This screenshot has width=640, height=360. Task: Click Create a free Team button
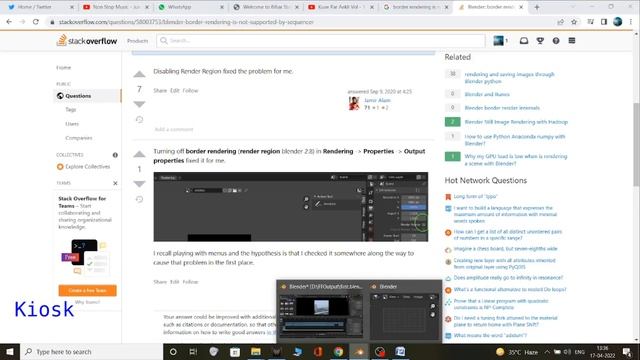pos(87,290)
